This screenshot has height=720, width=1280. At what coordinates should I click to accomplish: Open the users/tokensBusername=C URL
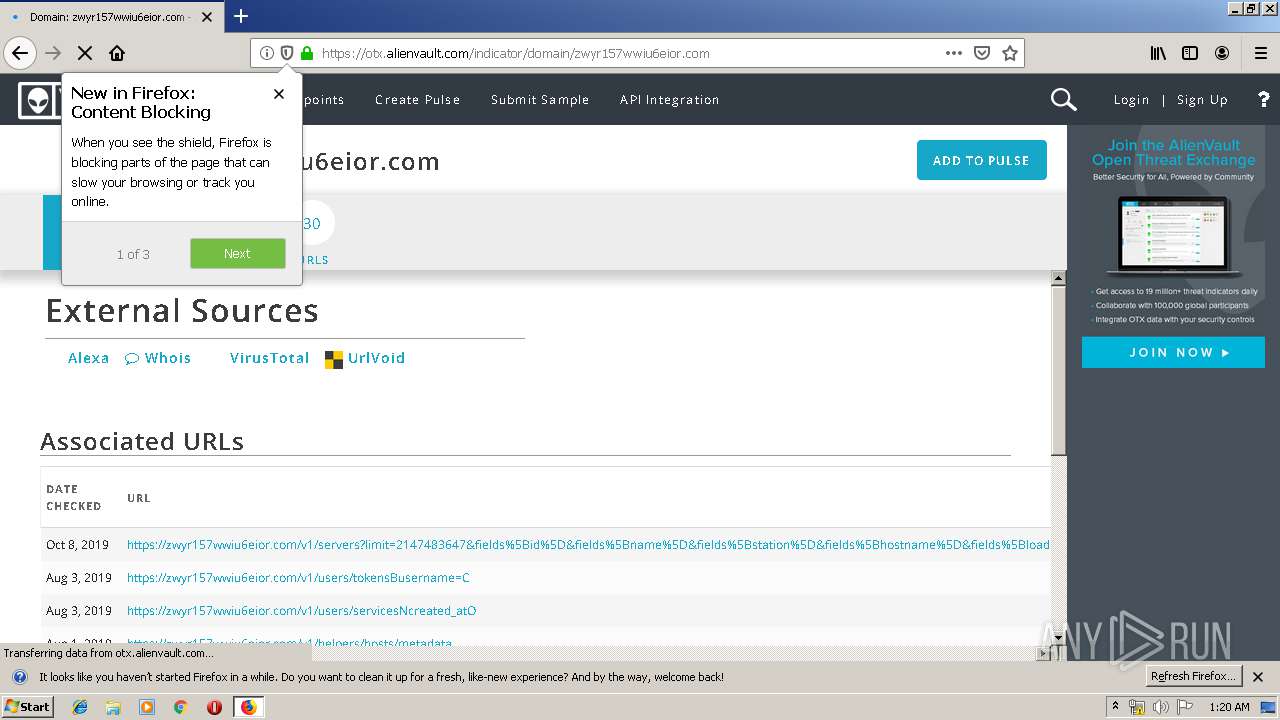298,578
